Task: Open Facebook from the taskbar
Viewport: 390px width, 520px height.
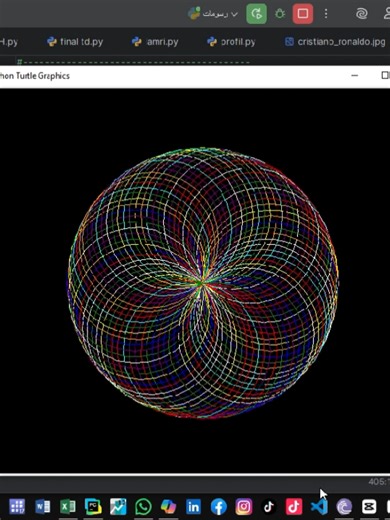Action: [219, 507]
